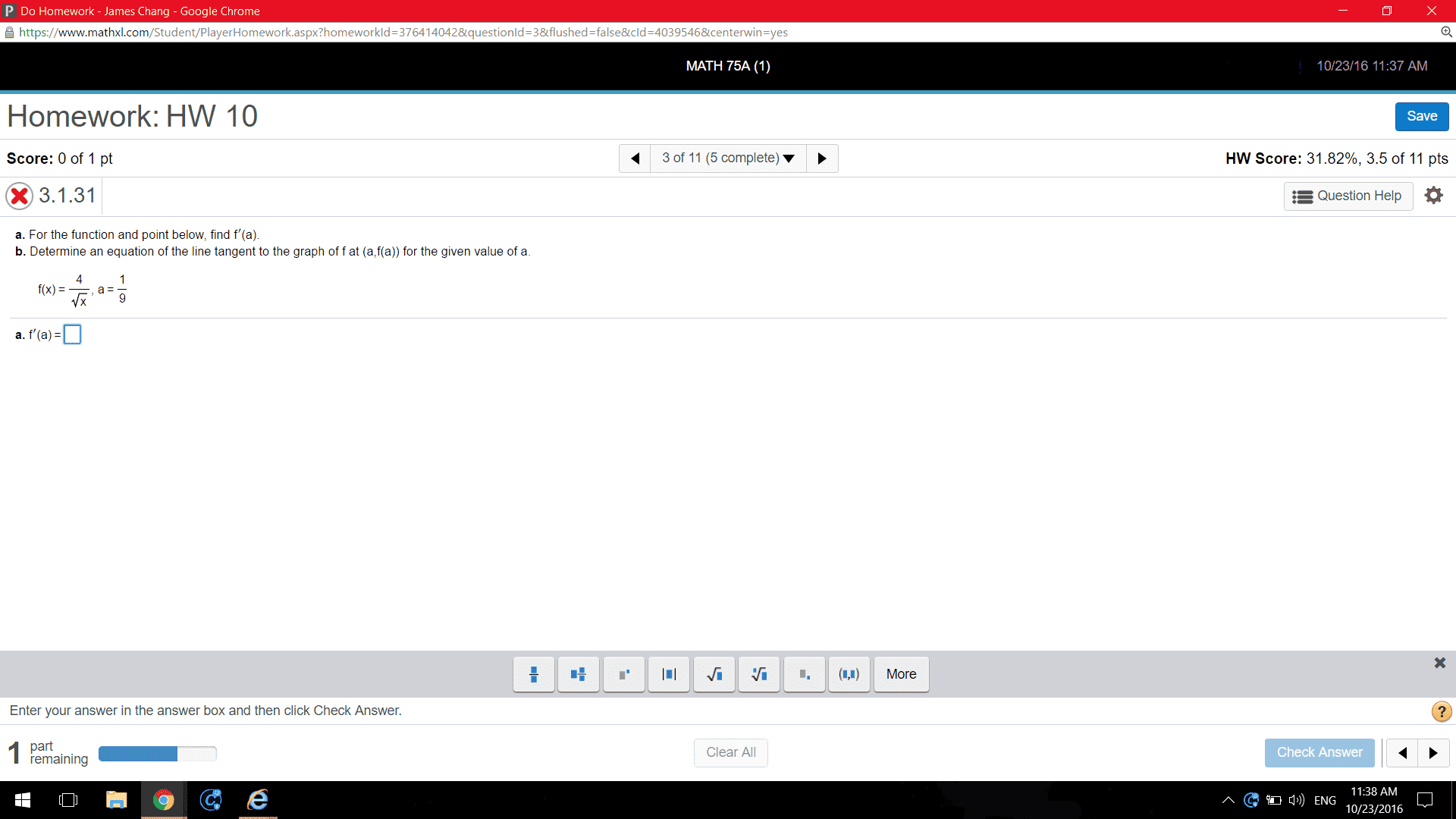Open File Explorer from the taskbar
Image resolution: width=1456 pixels, height=819 pixels.
(116, 800)
